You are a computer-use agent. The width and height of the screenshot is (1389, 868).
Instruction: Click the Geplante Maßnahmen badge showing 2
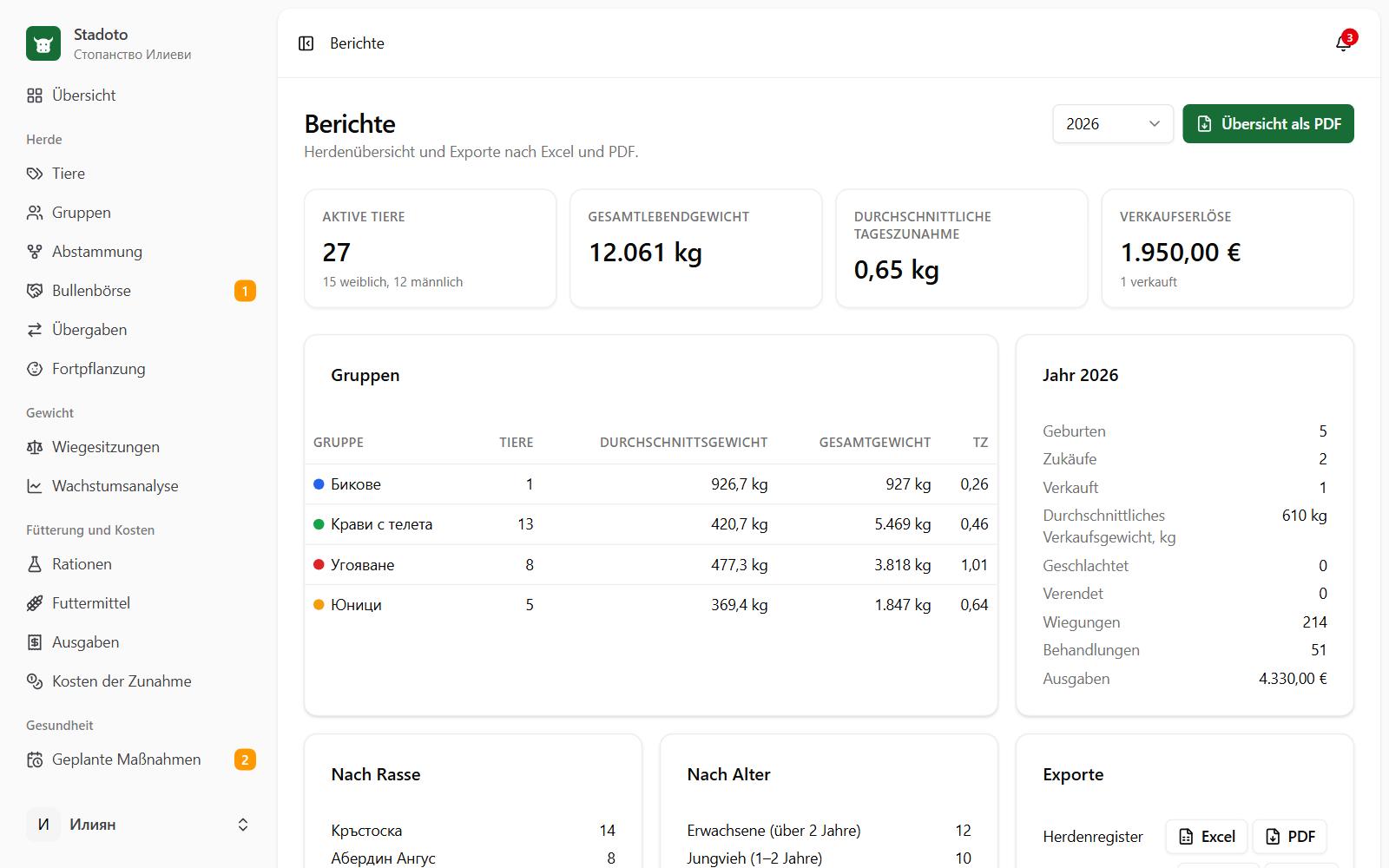[x=245, y=759]
